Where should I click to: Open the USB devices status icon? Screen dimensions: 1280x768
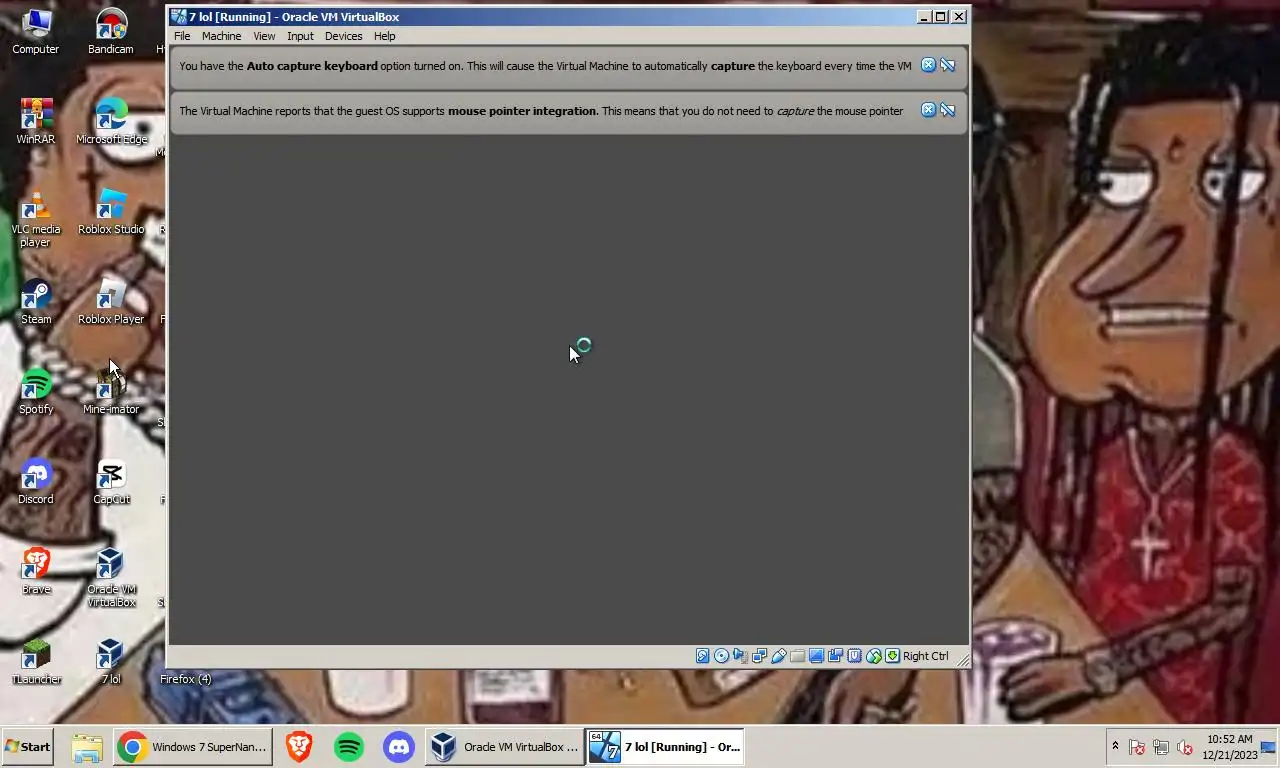[x=778, y=656]
